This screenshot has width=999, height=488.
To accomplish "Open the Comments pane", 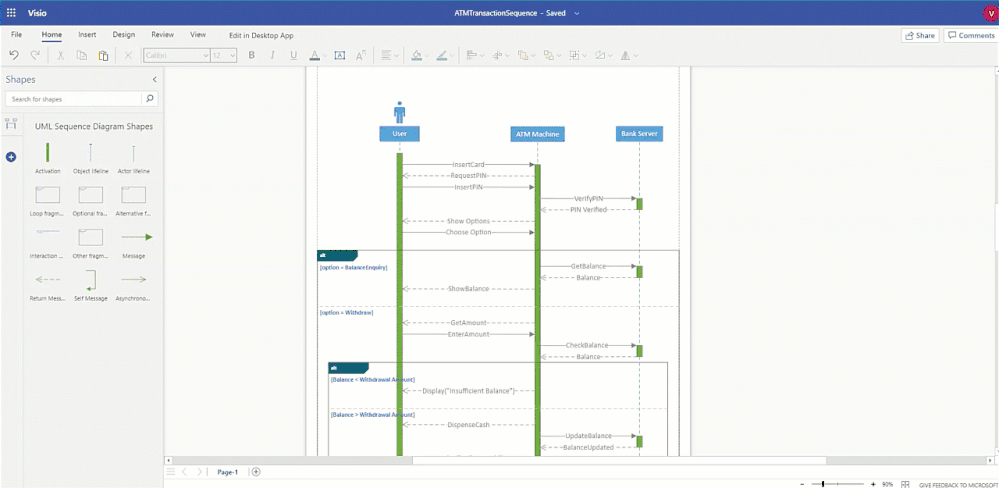I will click(971, 36).
